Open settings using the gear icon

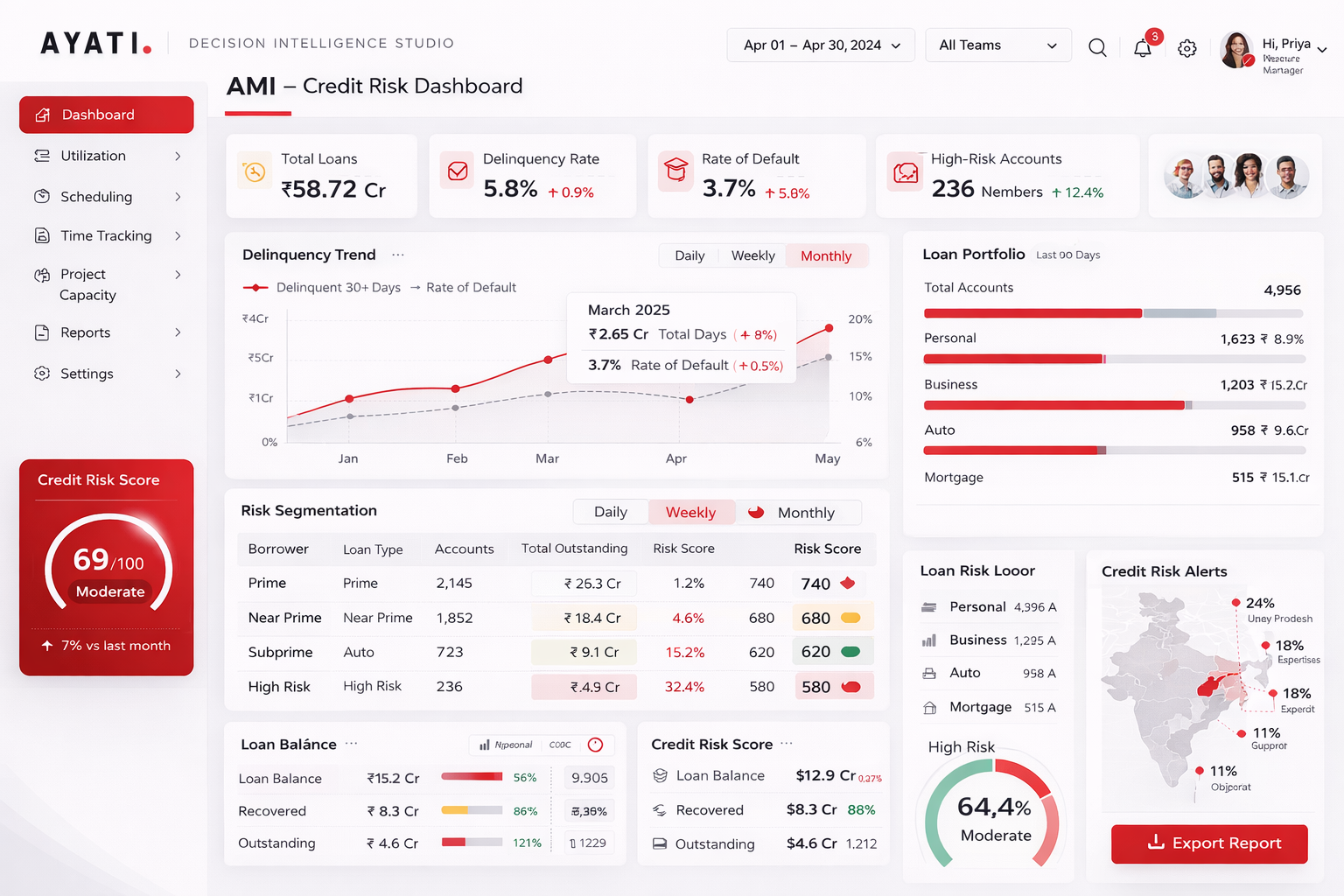pyautogui.click(x=1186, y=48)
